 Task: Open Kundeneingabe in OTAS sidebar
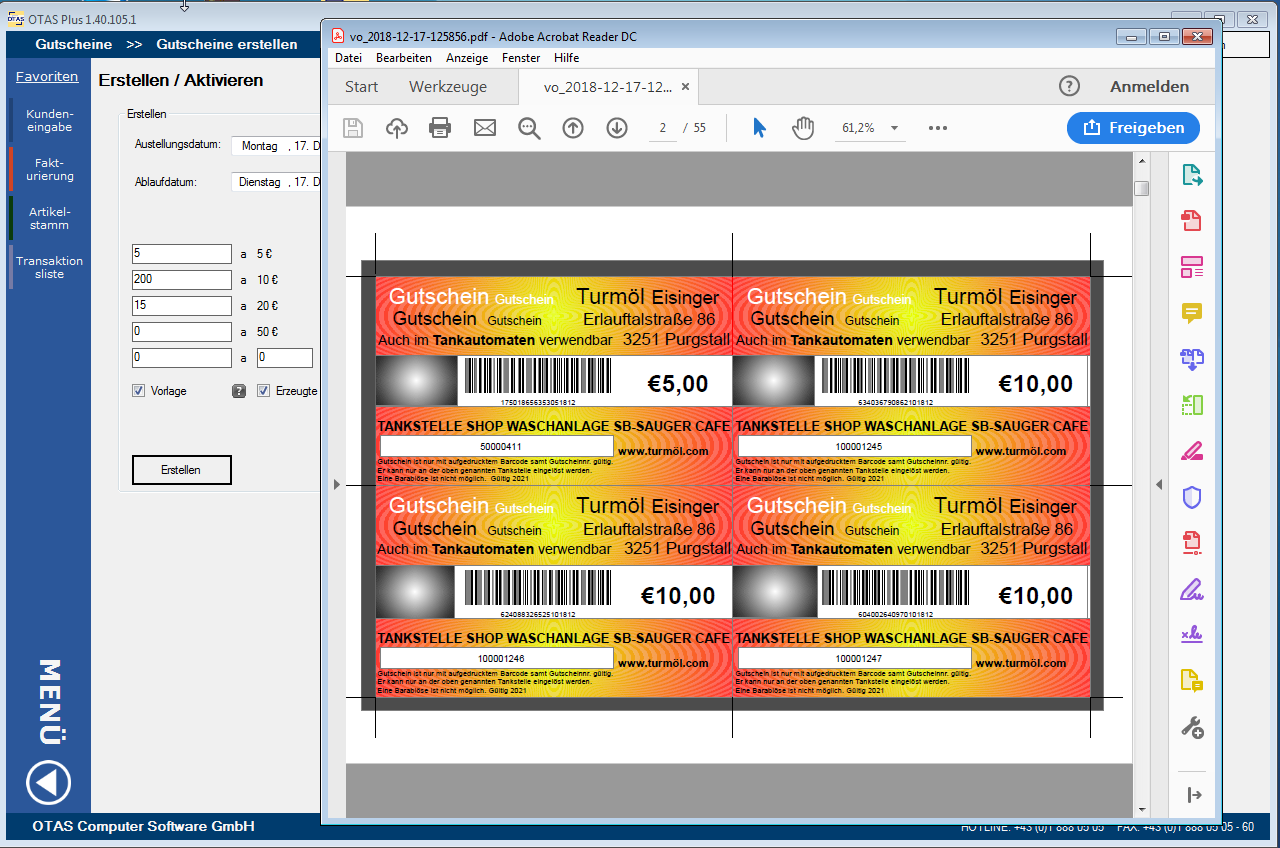49,120
